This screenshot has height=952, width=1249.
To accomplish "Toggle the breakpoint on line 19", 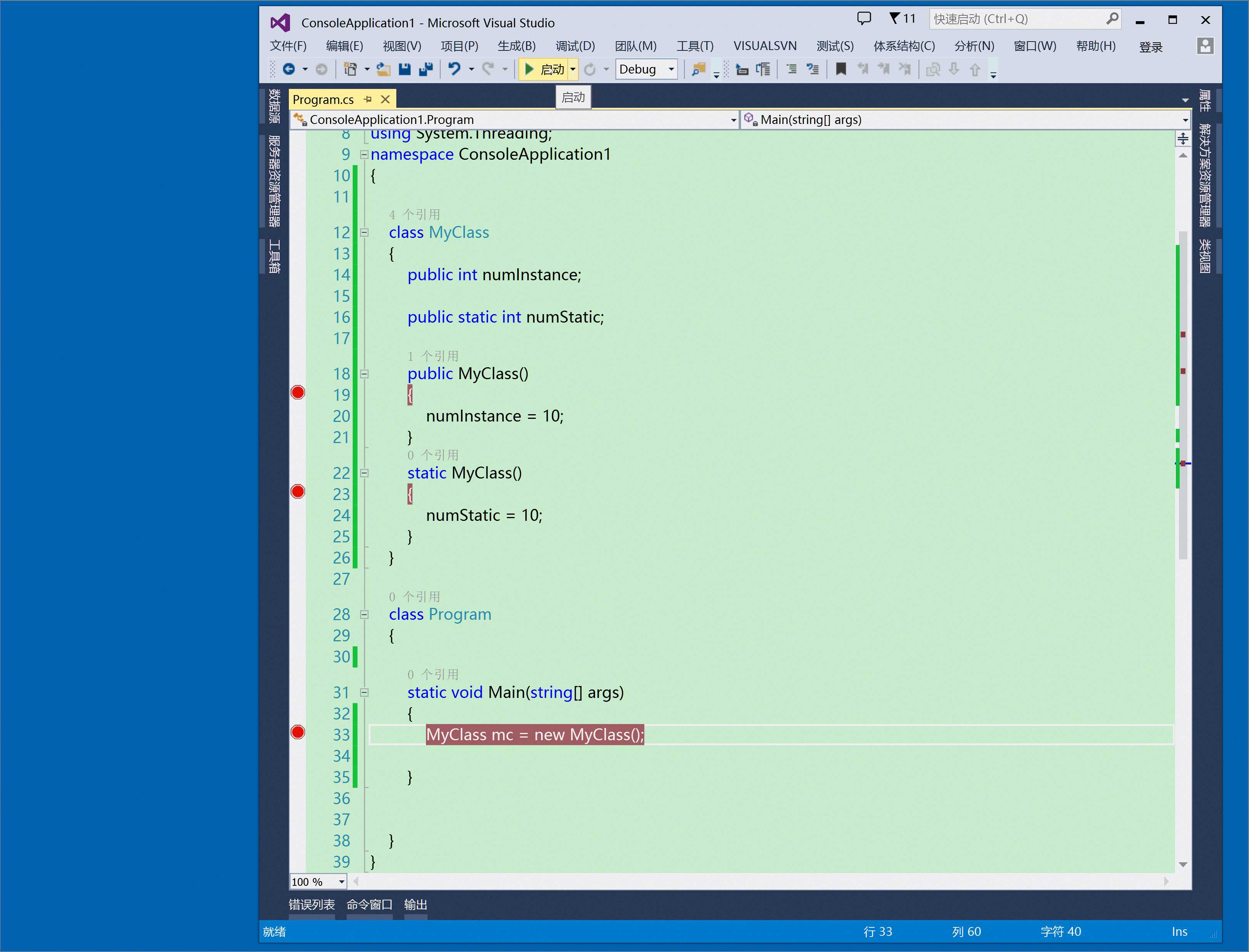I will 298,393.
